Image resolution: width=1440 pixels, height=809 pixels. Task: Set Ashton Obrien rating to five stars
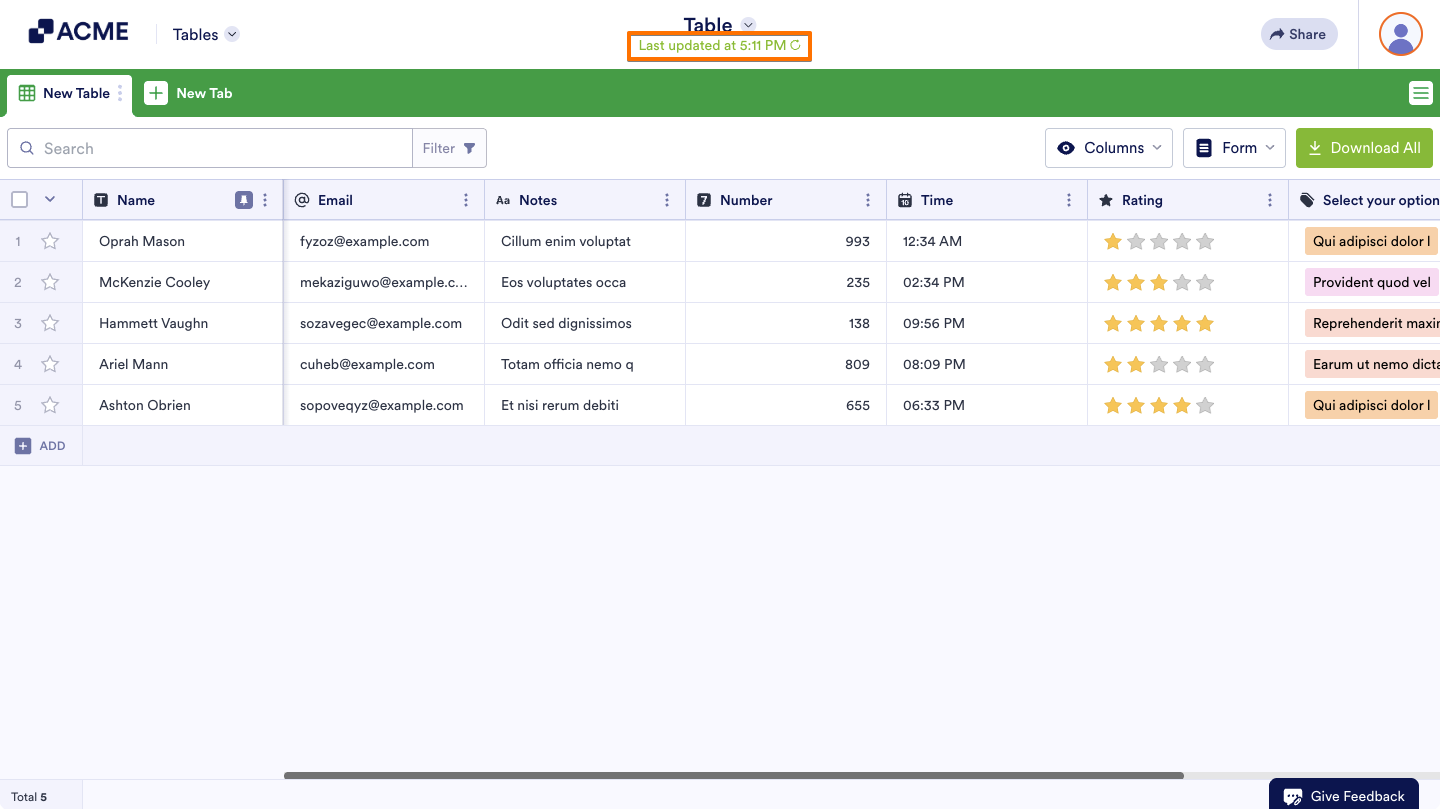(x=1205, y=405)
